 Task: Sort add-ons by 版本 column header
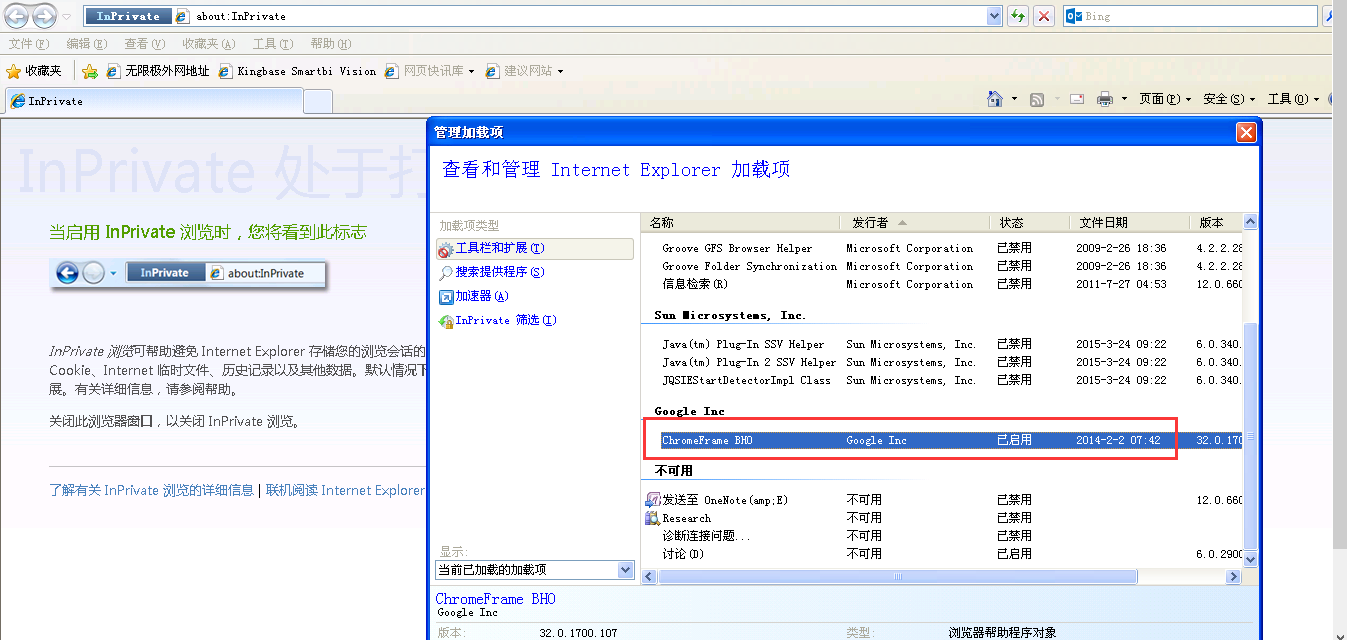(x=1215, y=222)
